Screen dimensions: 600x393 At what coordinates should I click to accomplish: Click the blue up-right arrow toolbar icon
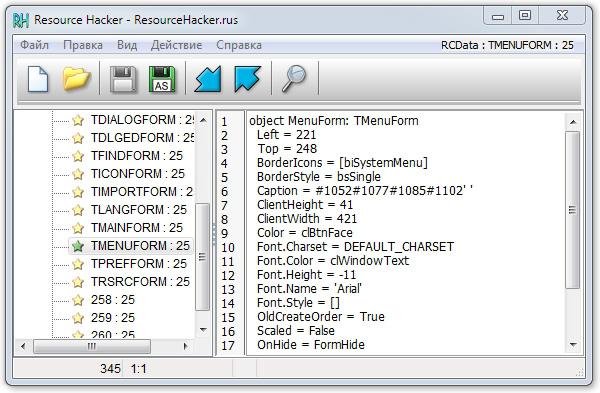[248, 79]
